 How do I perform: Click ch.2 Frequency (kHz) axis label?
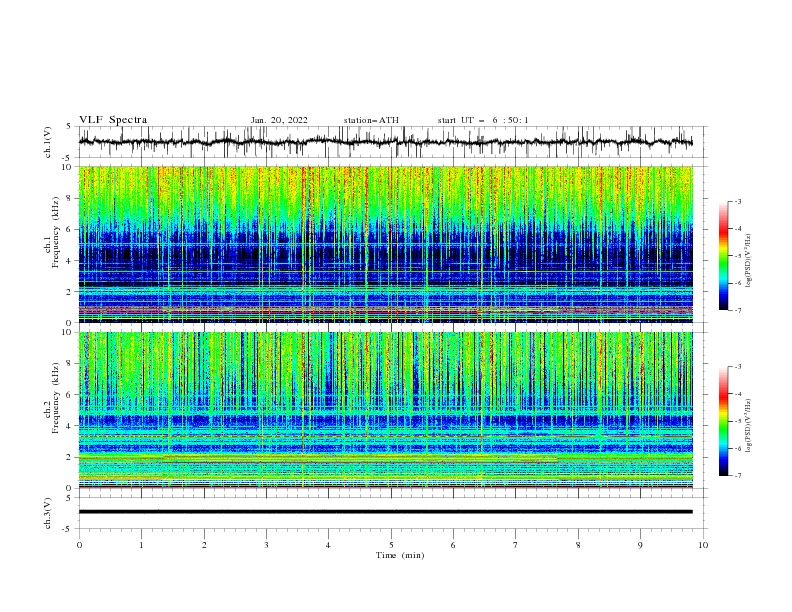click(x=52, y=398)
